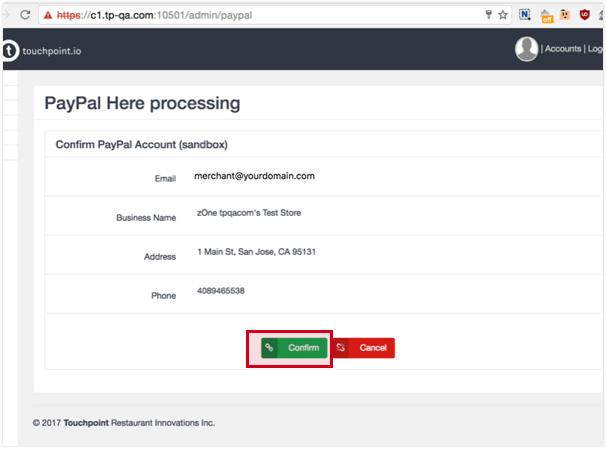
Task: Click the red Cancel button
Action: tap(364, 348)
